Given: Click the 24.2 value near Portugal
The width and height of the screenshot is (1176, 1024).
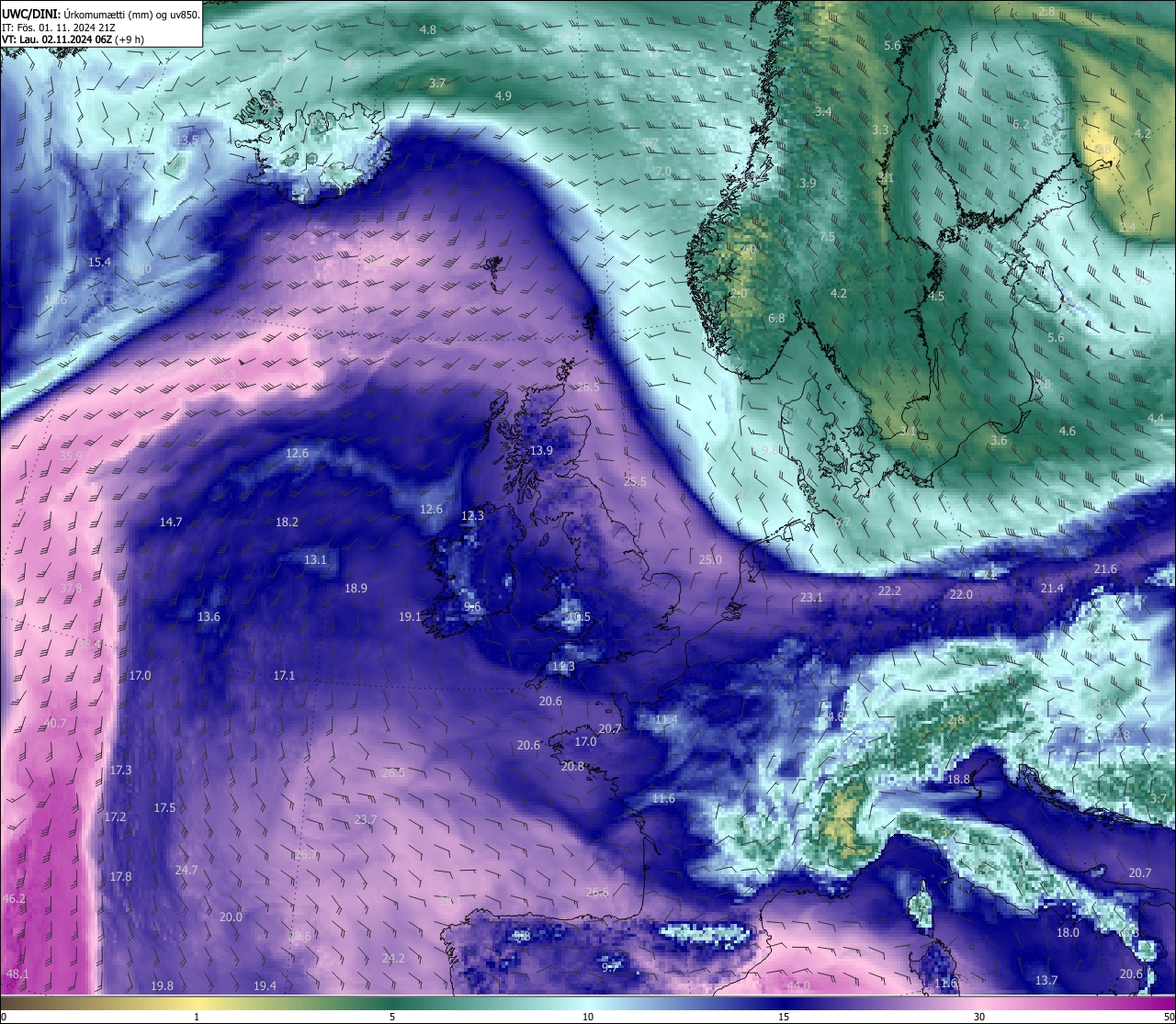Looking at the screenshot, I should point(393,958).
